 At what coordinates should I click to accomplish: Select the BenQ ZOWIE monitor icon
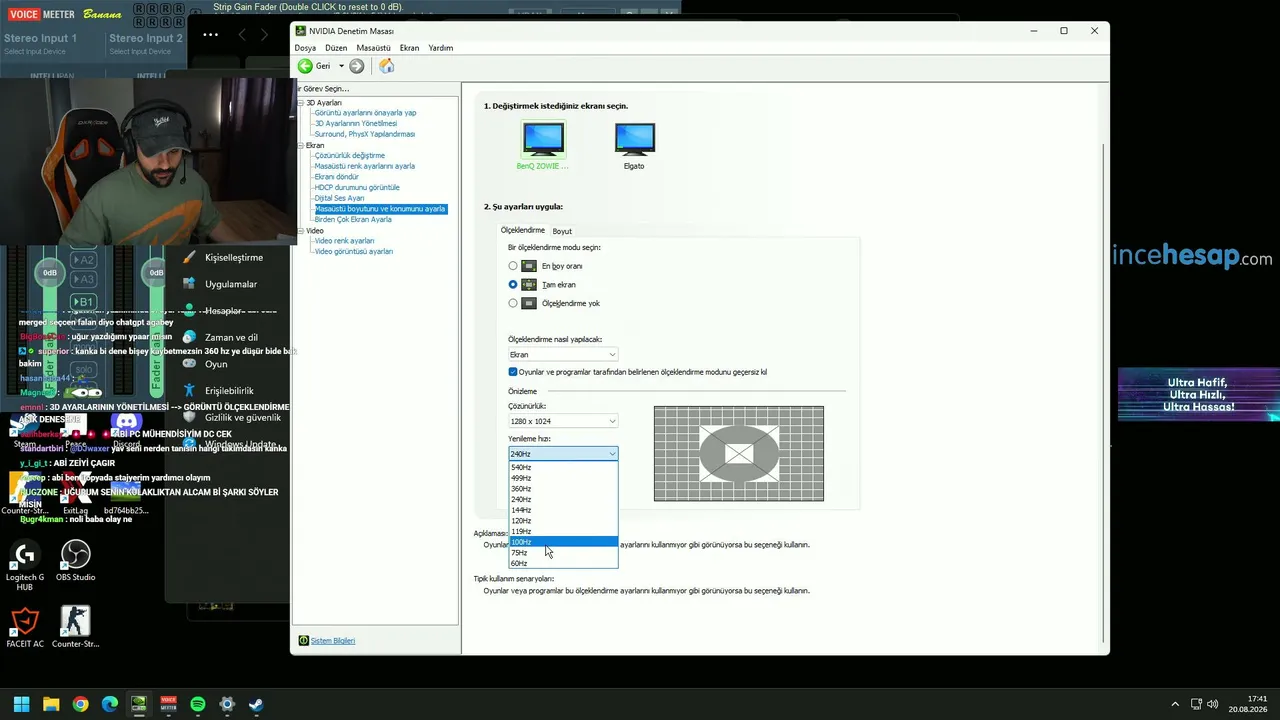coord(543,139)
